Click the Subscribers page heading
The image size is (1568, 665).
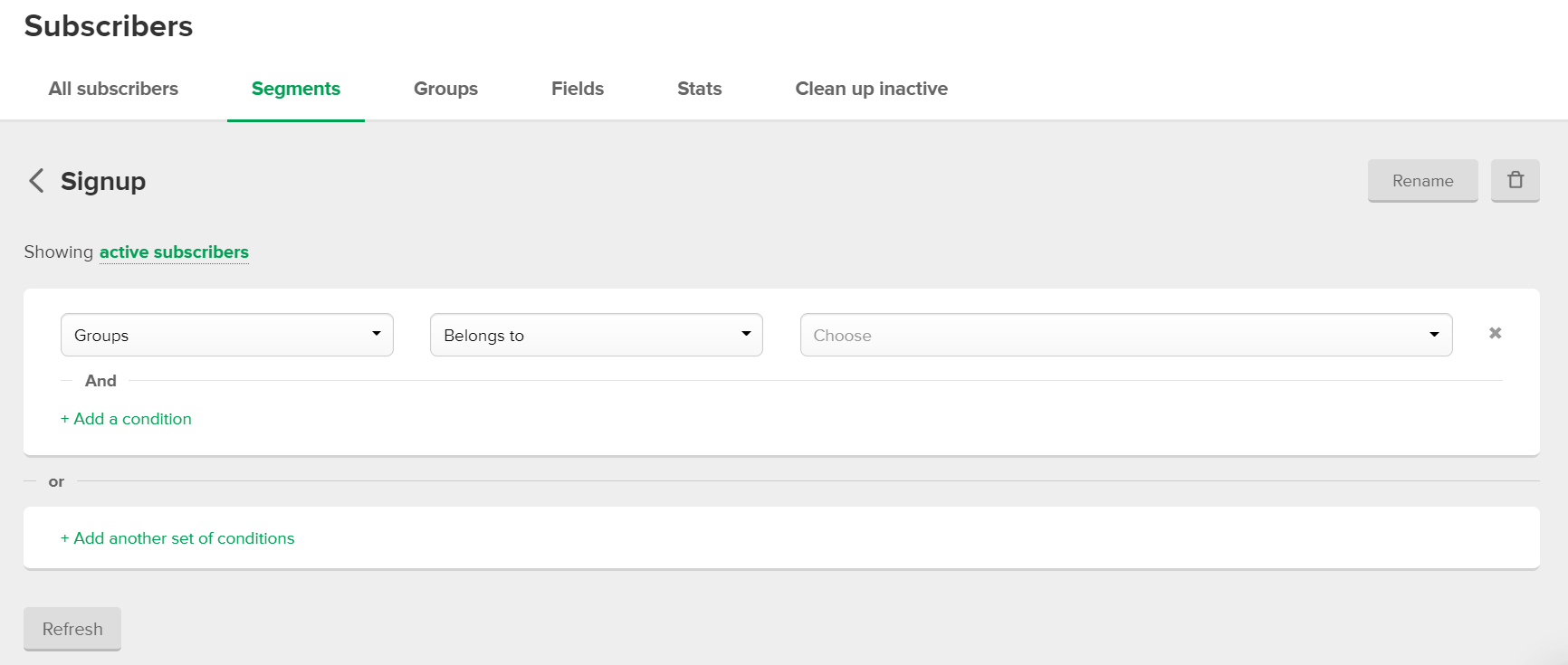click(x=109, y=26)
